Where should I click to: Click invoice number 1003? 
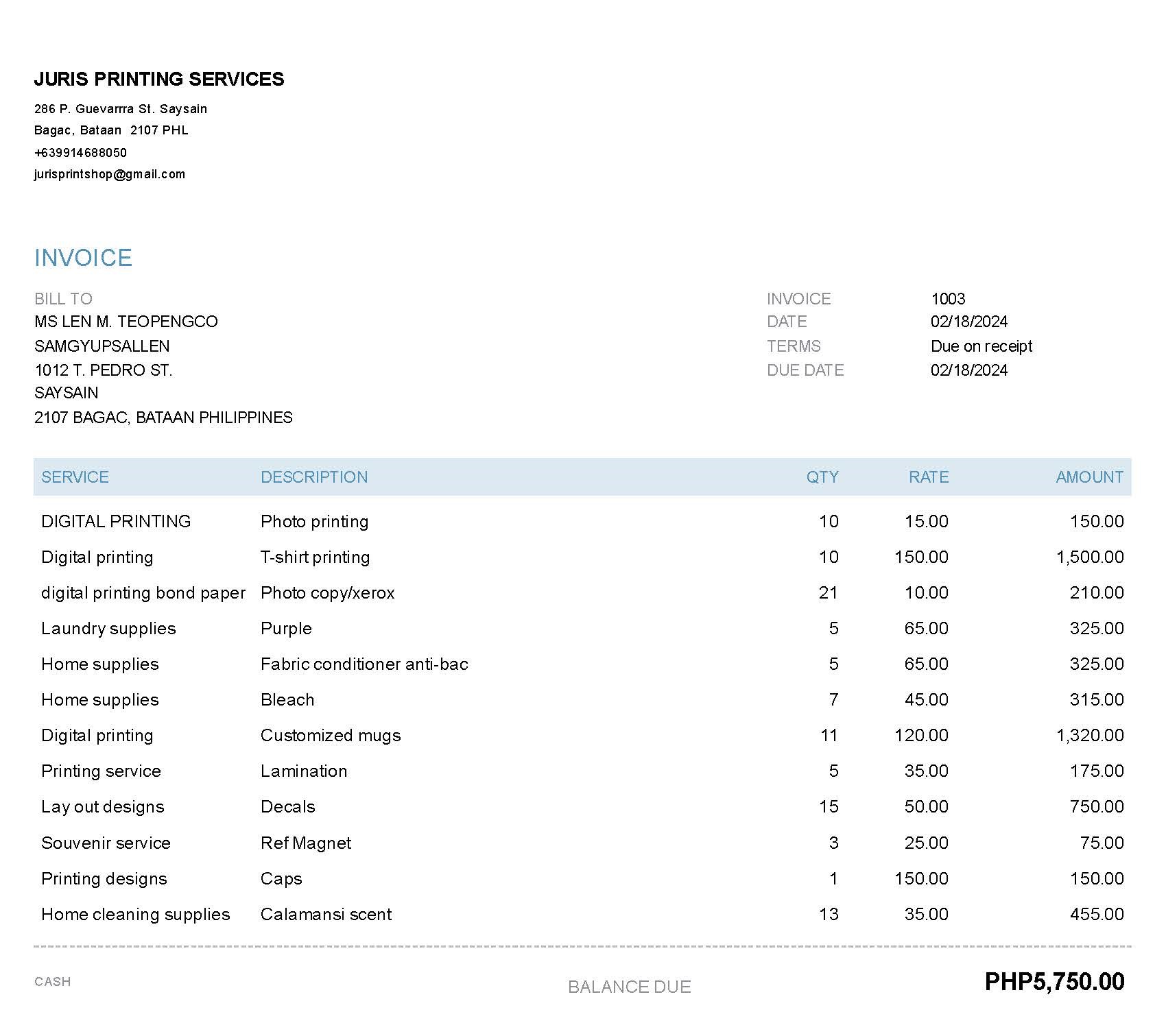tap(948, 299)
